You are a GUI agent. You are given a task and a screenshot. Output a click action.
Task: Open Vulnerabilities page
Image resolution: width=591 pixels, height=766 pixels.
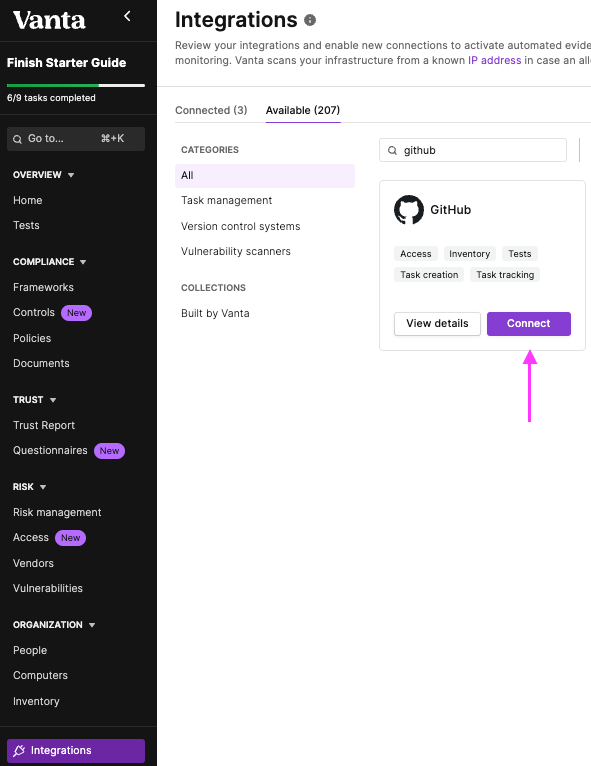[48, 588]
